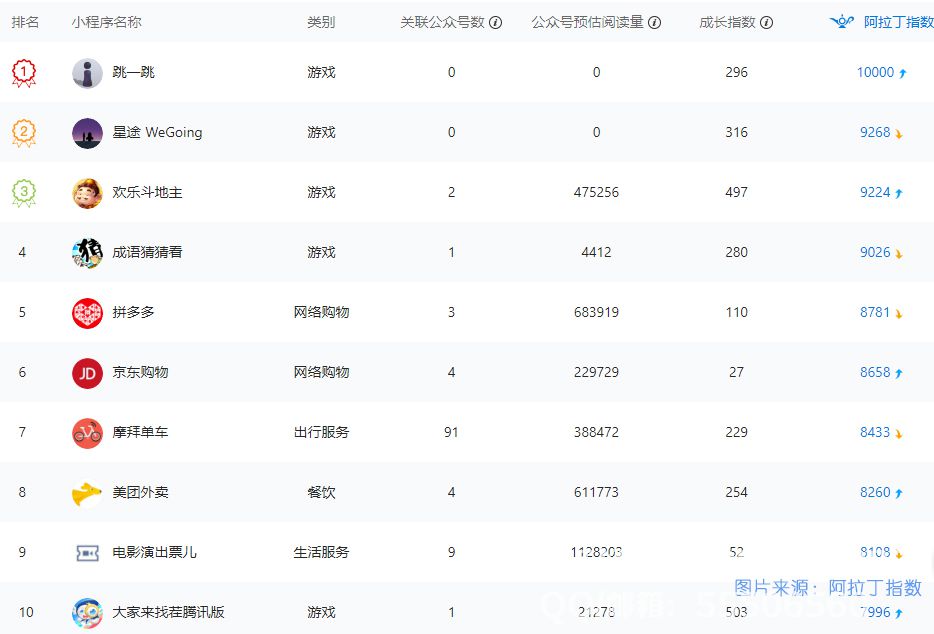Select the 摩拜单车 bike icon
Screen dimensions: 934x634
coord(87,433)
